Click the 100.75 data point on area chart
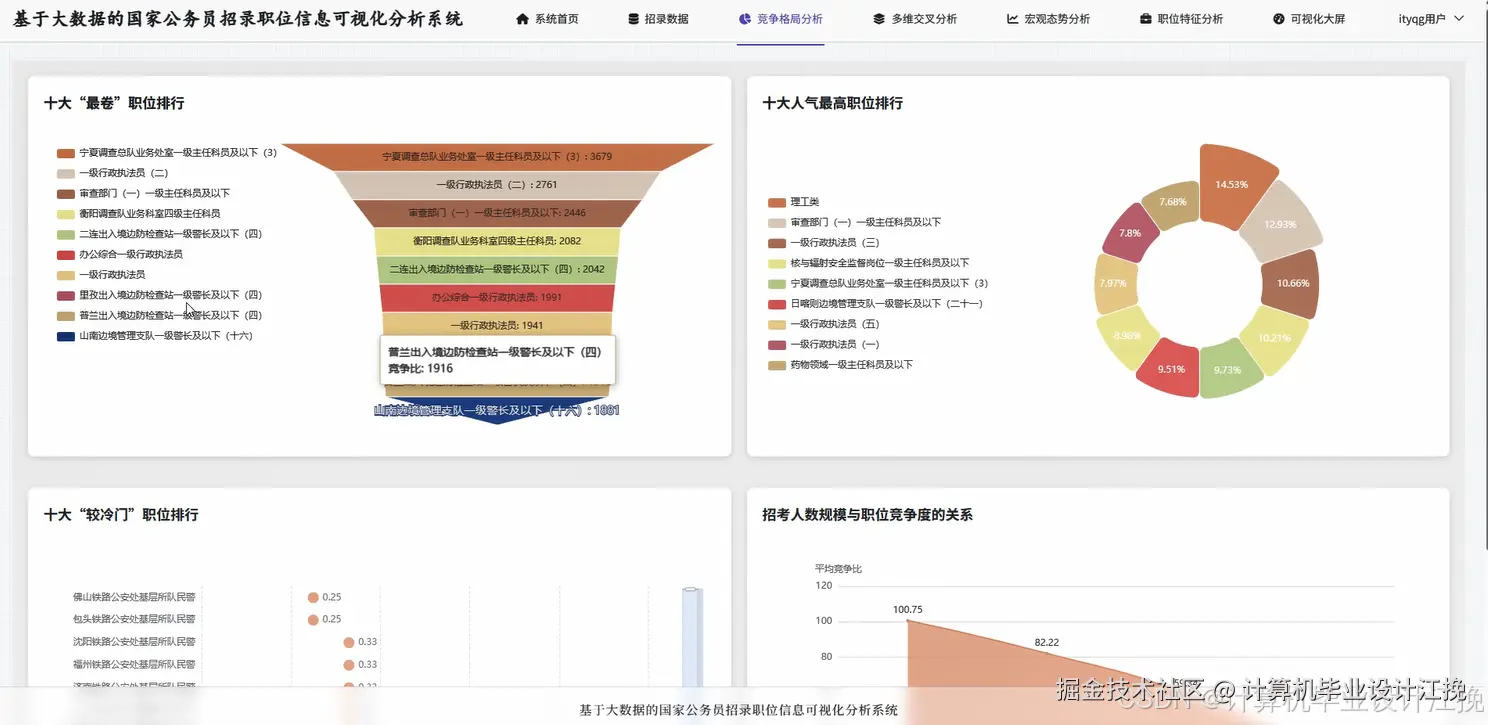Image resolution: width=1488 pixels, height=725 pixels. tap(907, 620)
